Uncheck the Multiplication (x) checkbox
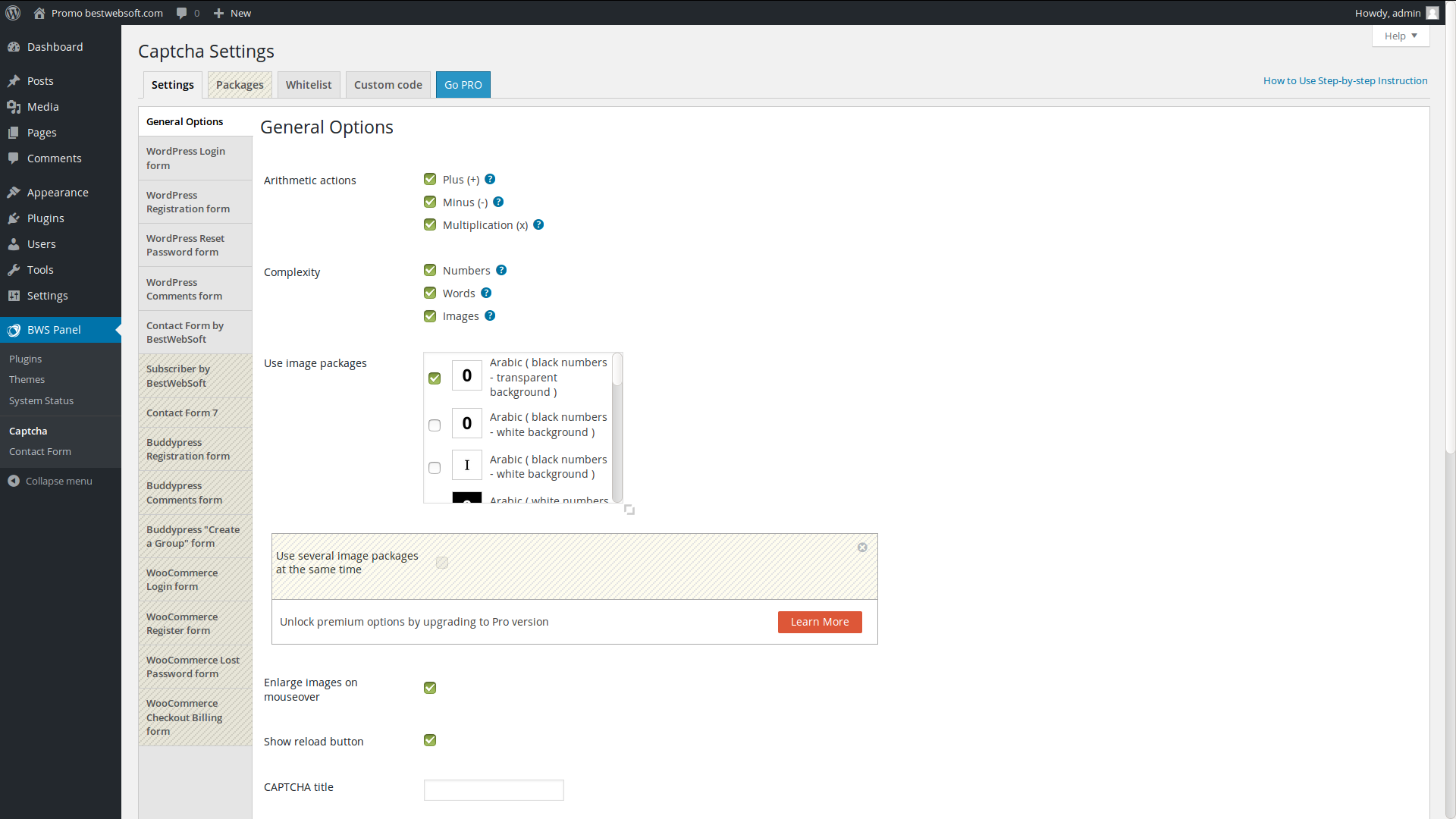This screenshot has width=1456, height=819. [x=430, y=224]
